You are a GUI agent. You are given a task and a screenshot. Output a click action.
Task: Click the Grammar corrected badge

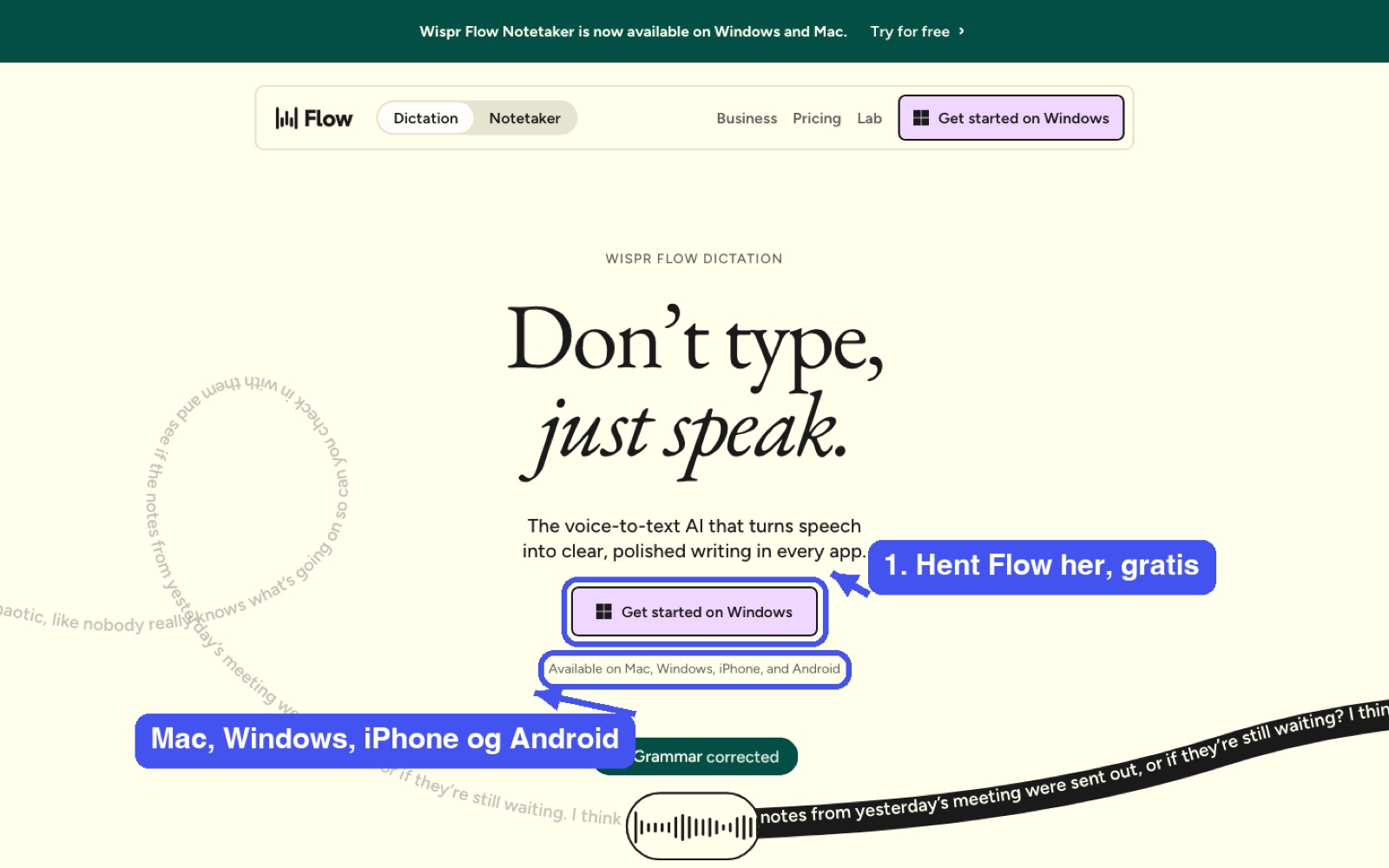[x=705, y=757]
